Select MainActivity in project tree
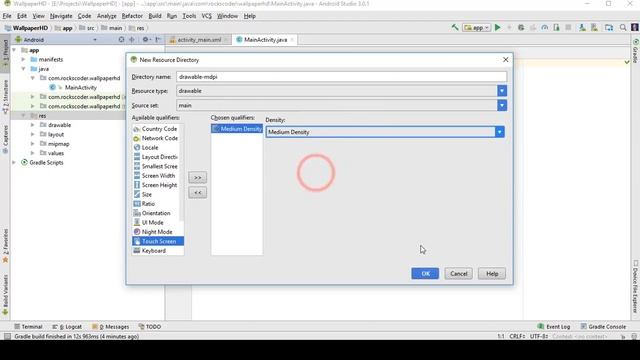The image size is (640, 360). click(x=80, y=87)
